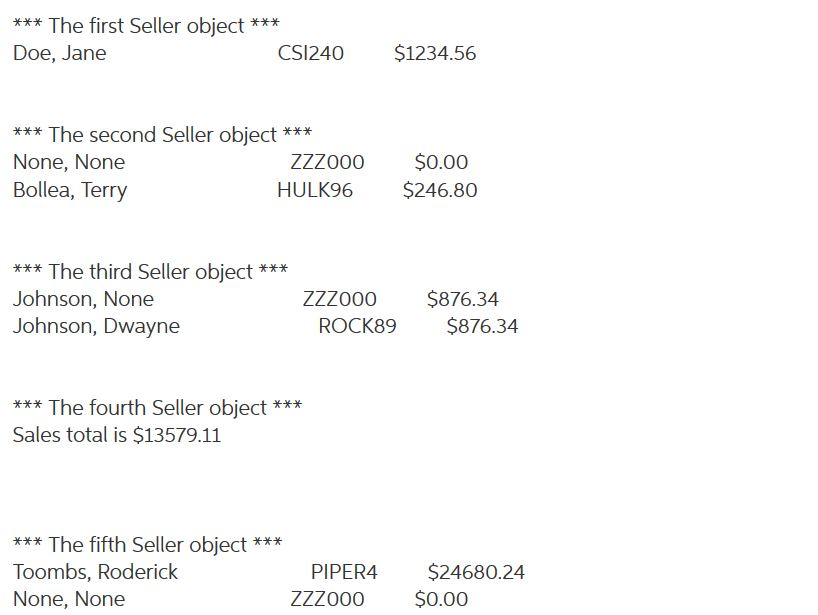Screen dimensions: 818x615
Task: Click the first Seller object heading
Action: pyautogui.click(x=146, y=26)
